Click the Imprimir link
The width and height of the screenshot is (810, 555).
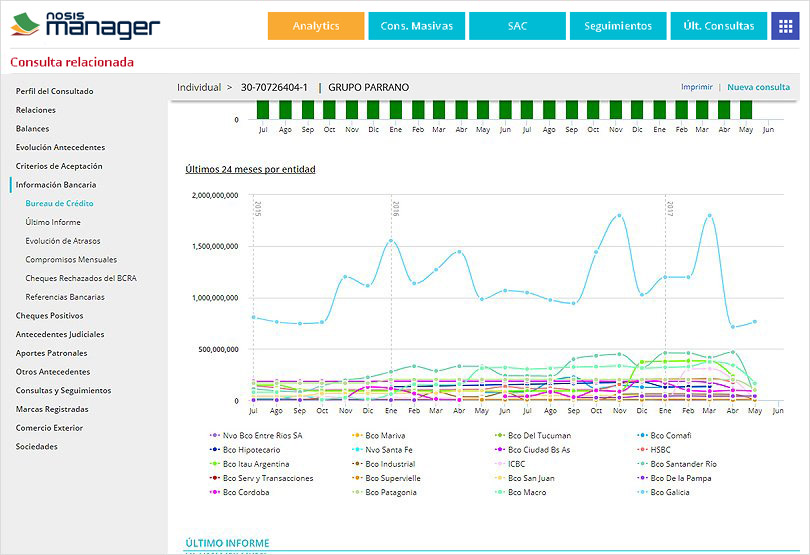(x=696, y=87)
